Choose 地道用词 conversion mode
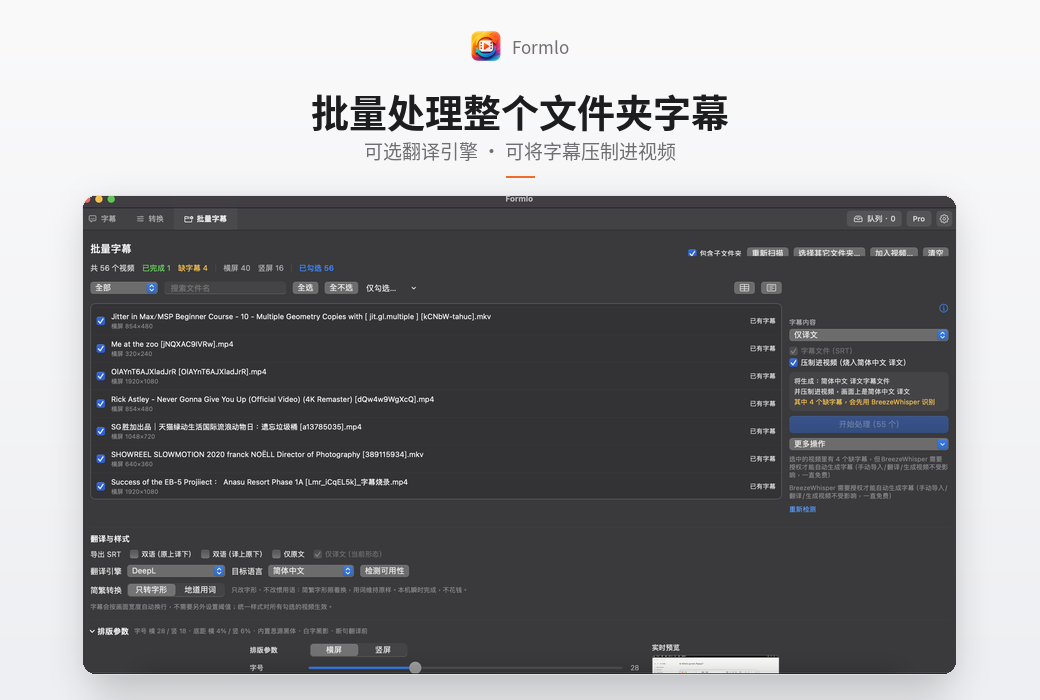1040x700 pixels. pos(200,590)
